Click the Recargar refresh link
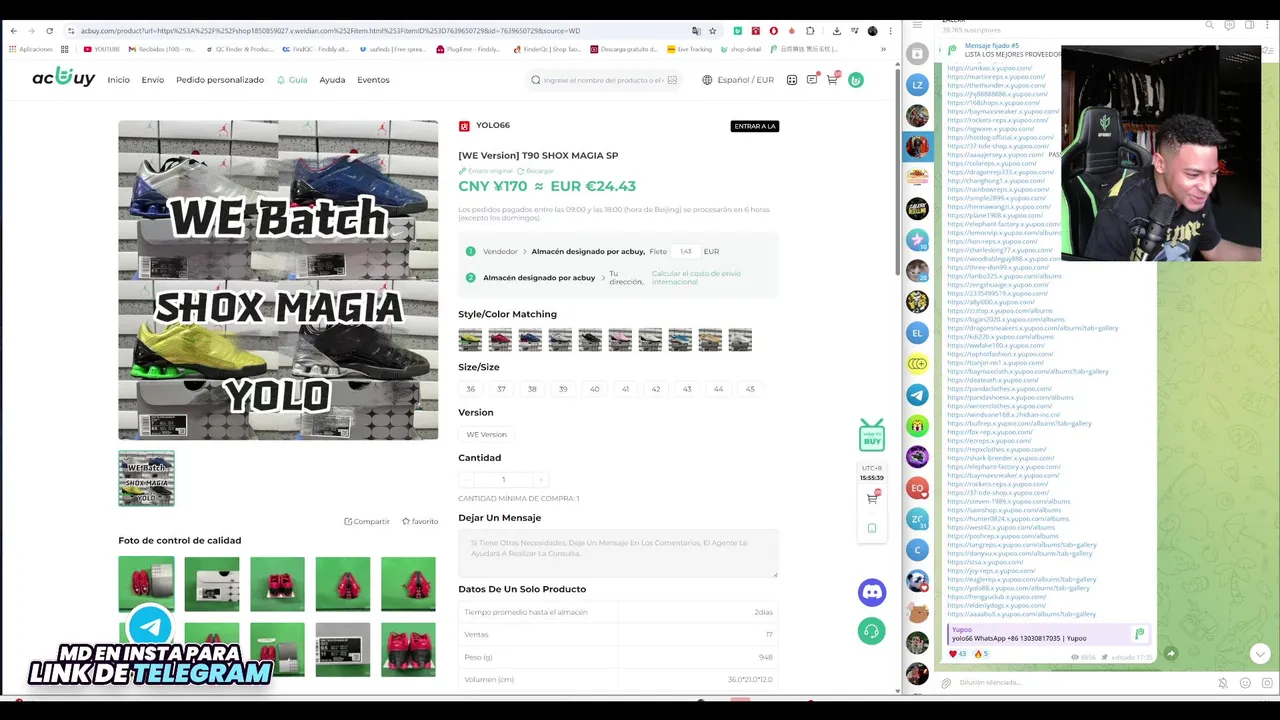This screenshot has height=720, width=1280. click(536, 171)
